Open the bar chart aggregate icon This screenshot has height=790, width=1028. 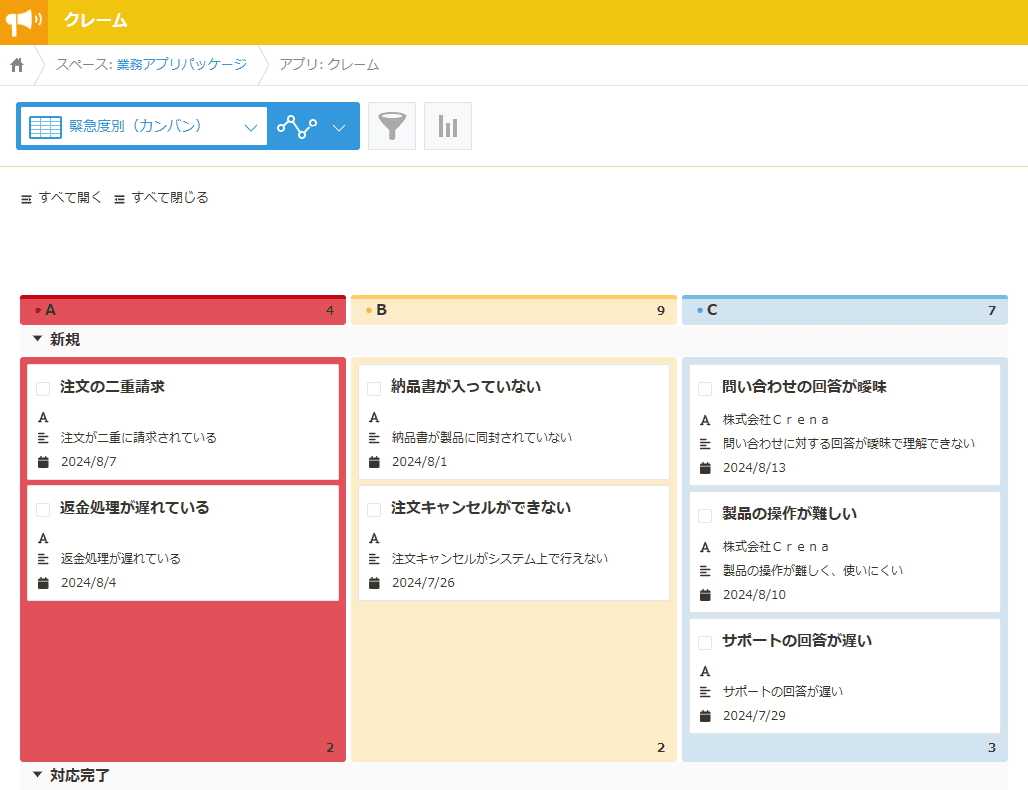coord(448,126)
